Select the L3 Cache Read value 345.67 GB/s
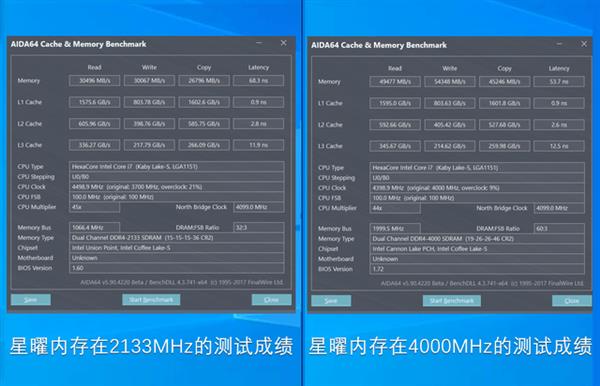This screenshot has height=386, width=600. click(395, 146)
